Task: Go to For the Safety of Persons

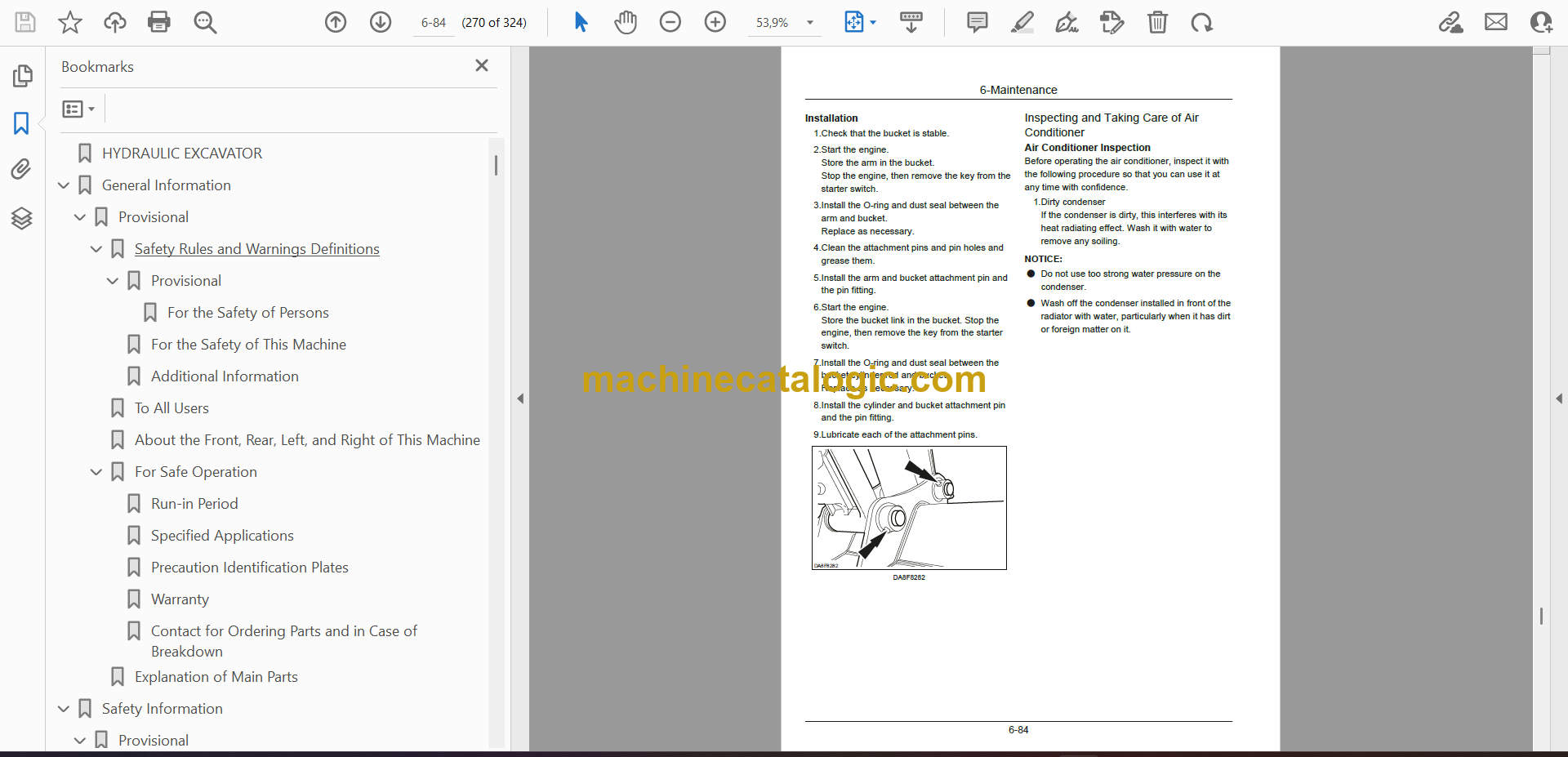Action: coord(247,313)
